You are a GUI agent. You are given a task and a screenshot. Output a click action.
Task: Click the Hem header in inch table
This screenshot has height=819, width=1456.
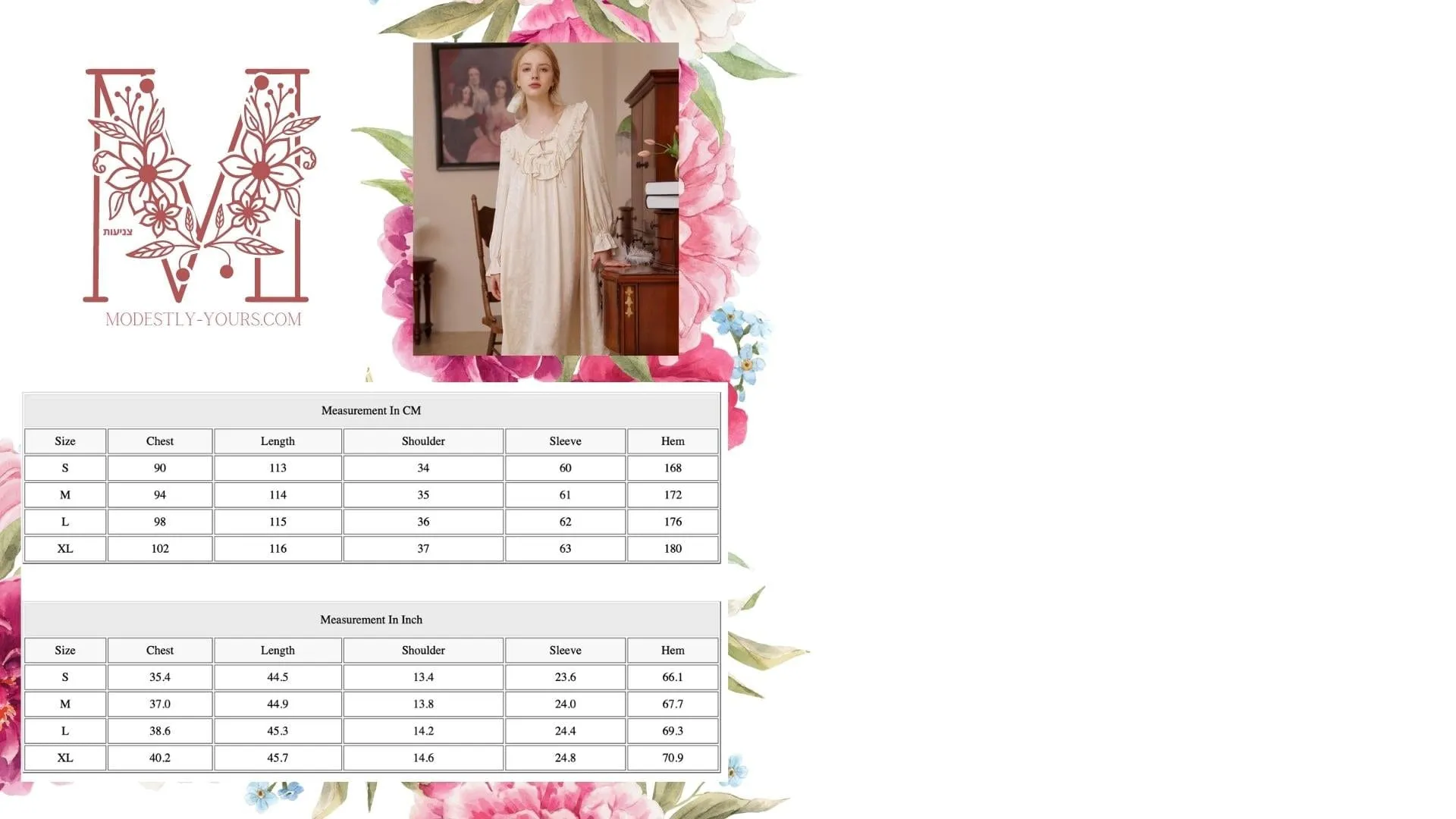coord(672,651)
